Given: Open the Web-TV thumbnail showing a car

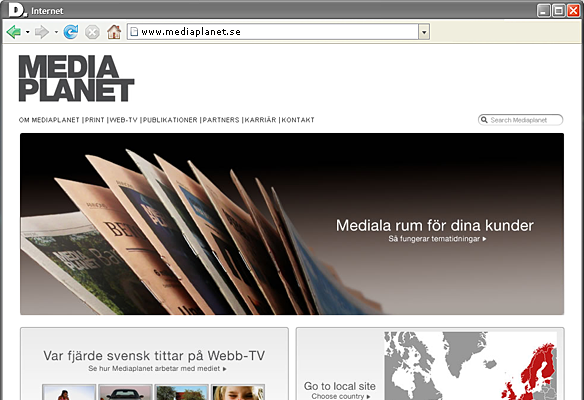Looking at the screenshot, I should (x=126, y=392).
